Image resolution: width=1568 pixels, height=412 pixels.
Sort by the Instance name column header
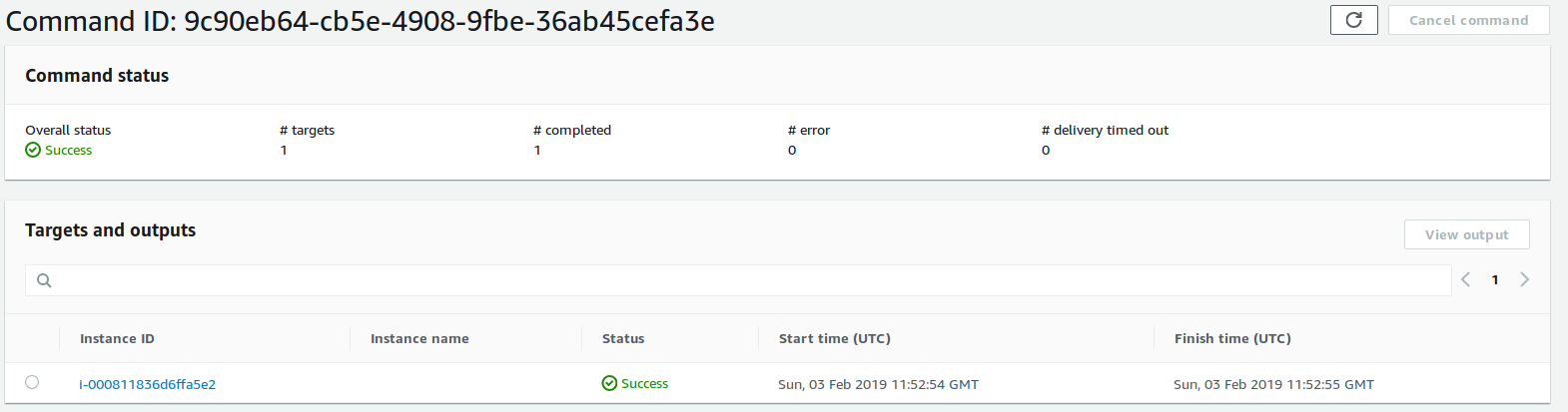click(x=419, y=339)
